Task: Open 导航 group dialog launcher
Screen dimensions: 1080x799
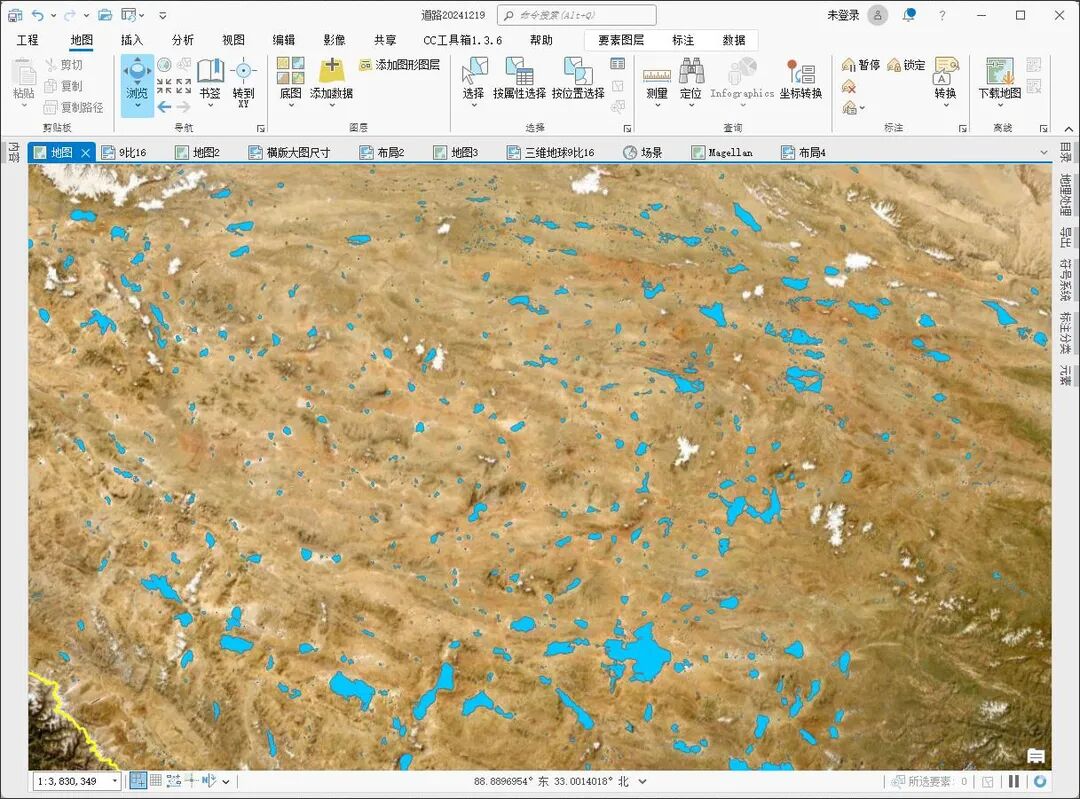Action: (261, 129)
